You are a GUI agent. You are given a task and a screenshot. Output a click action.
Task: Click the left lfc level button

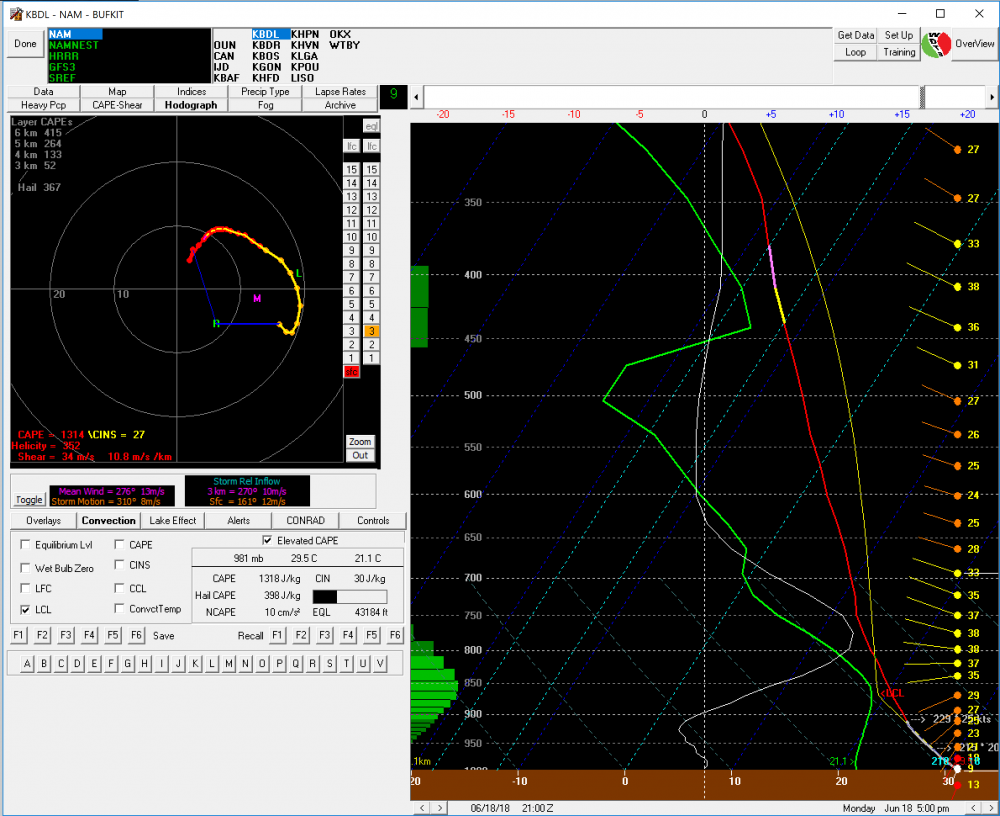click(351, 146)
